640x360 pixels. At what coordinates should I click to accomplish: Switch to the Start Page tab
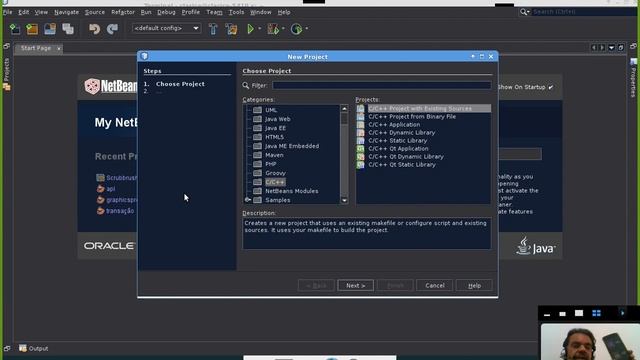pyautogui.click(x=36, y=48)
